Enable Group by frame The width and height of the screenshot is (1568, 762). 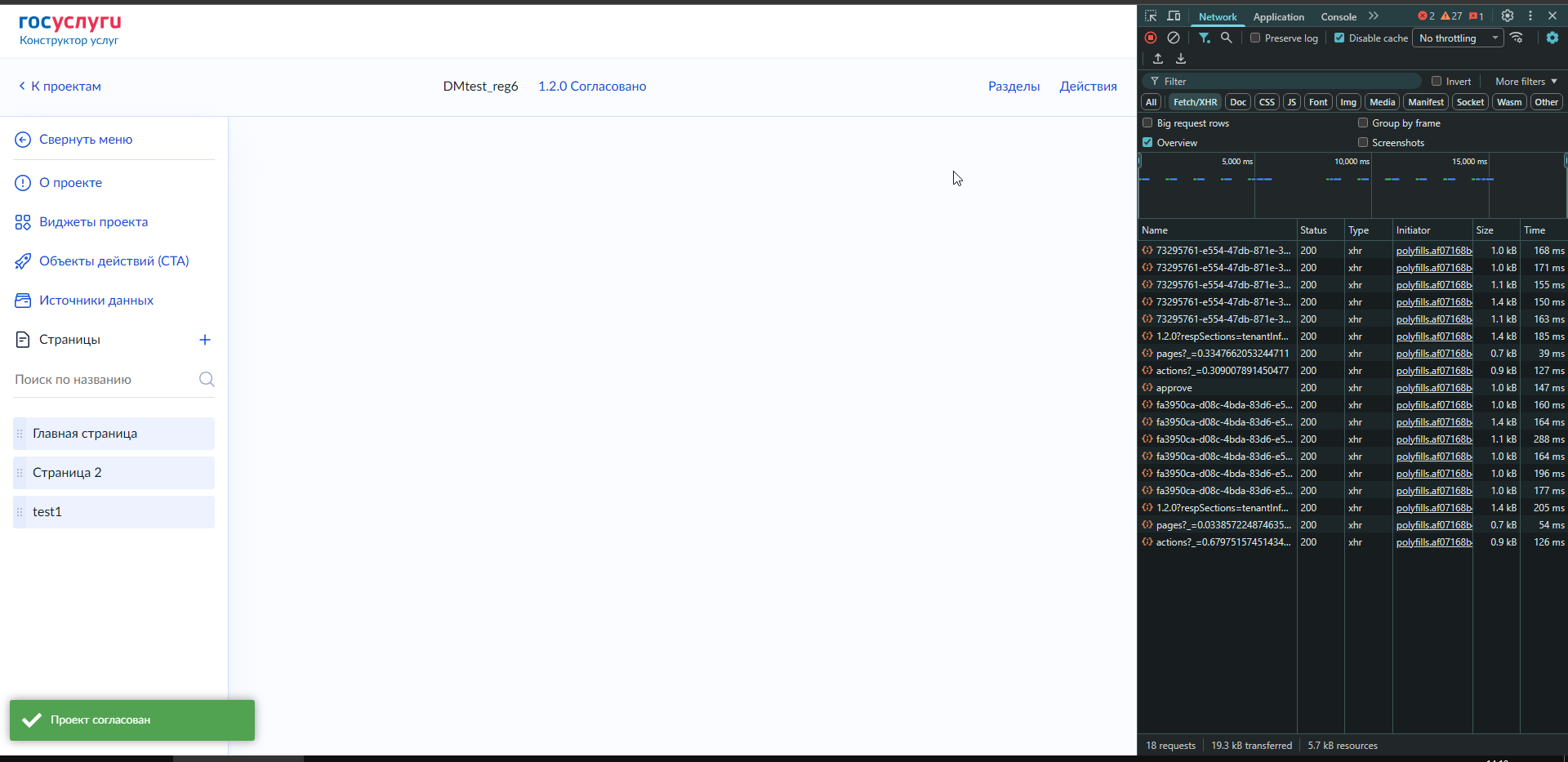(x=1363, y=123)
